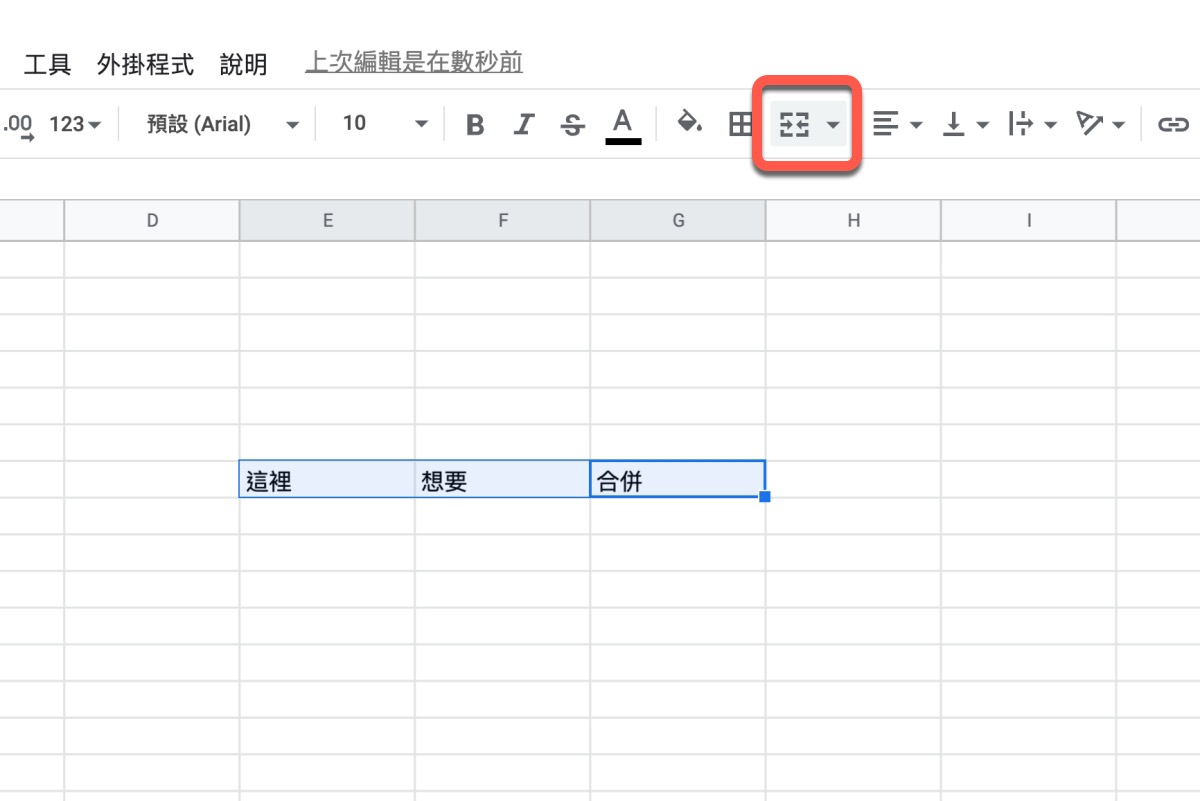1200x801 pixels.
Task: Toggle italic formatting
Action: click(524, 125)
